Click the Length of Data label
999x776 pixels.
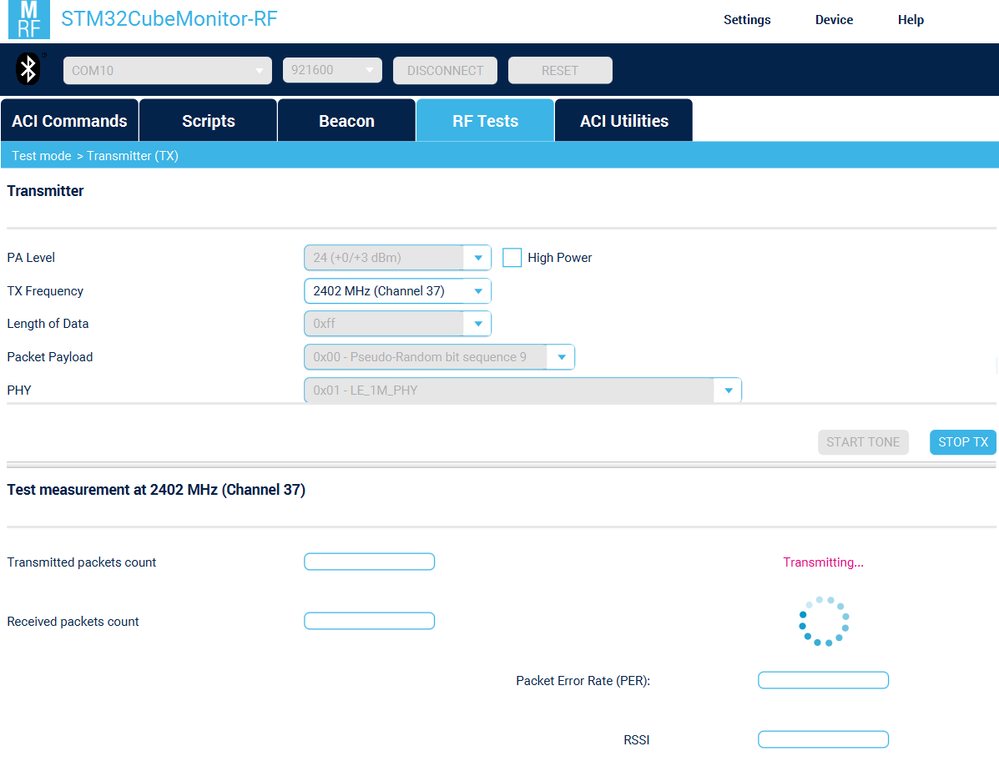pyautogui.click(x=48, y=324)
